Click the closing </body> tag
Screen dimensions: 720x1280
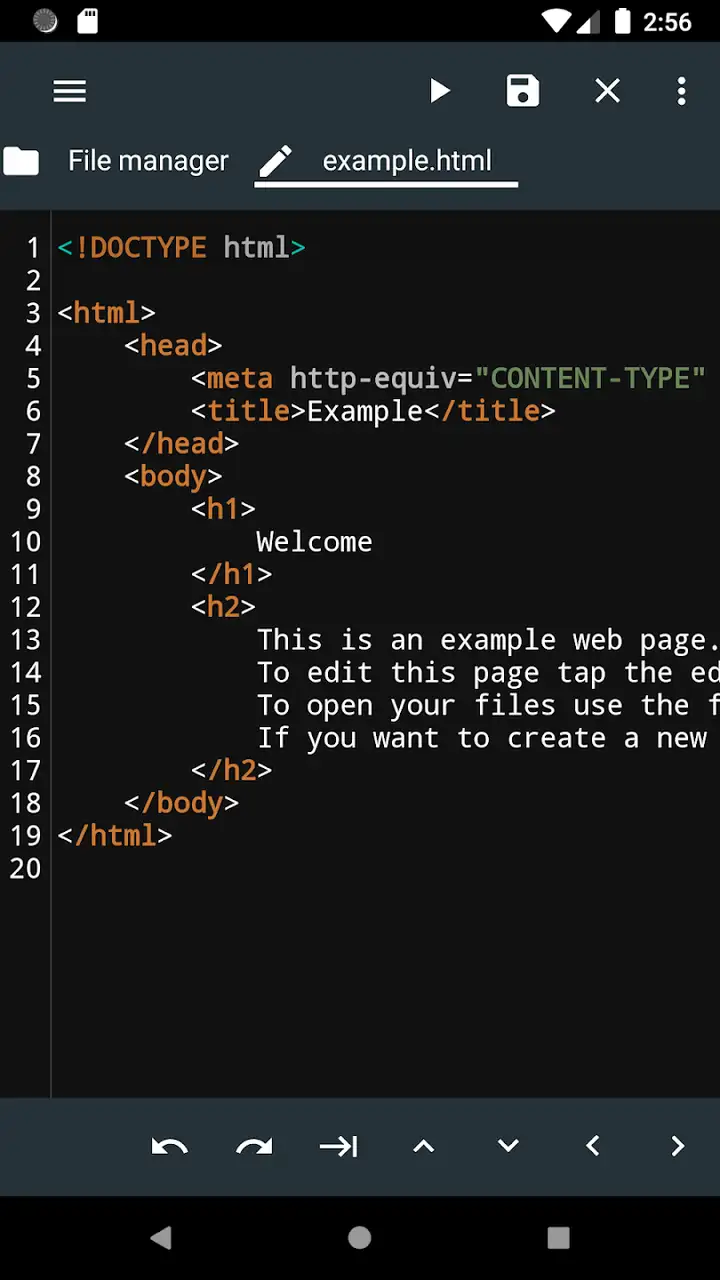point(181,803)
